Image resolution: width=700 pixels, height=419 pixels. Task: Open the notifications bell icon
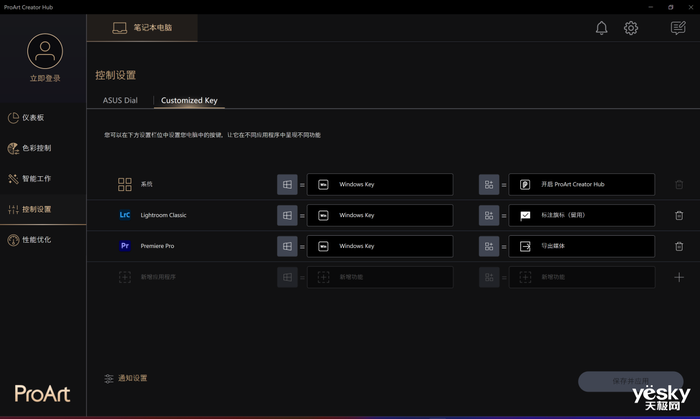click(601, 28)
